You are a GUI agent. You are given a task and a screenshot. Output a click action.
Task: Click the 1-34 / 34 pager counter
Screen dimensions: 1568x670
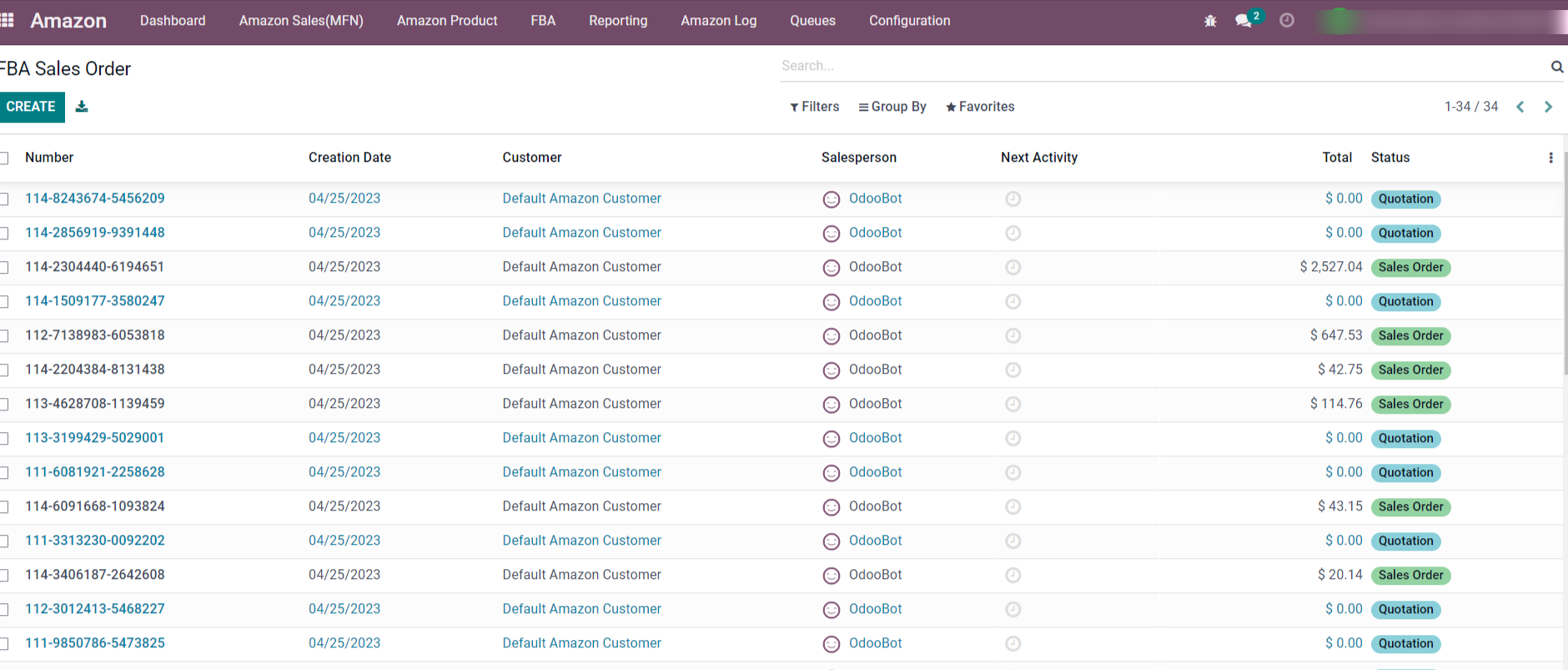click(1471, 107)
